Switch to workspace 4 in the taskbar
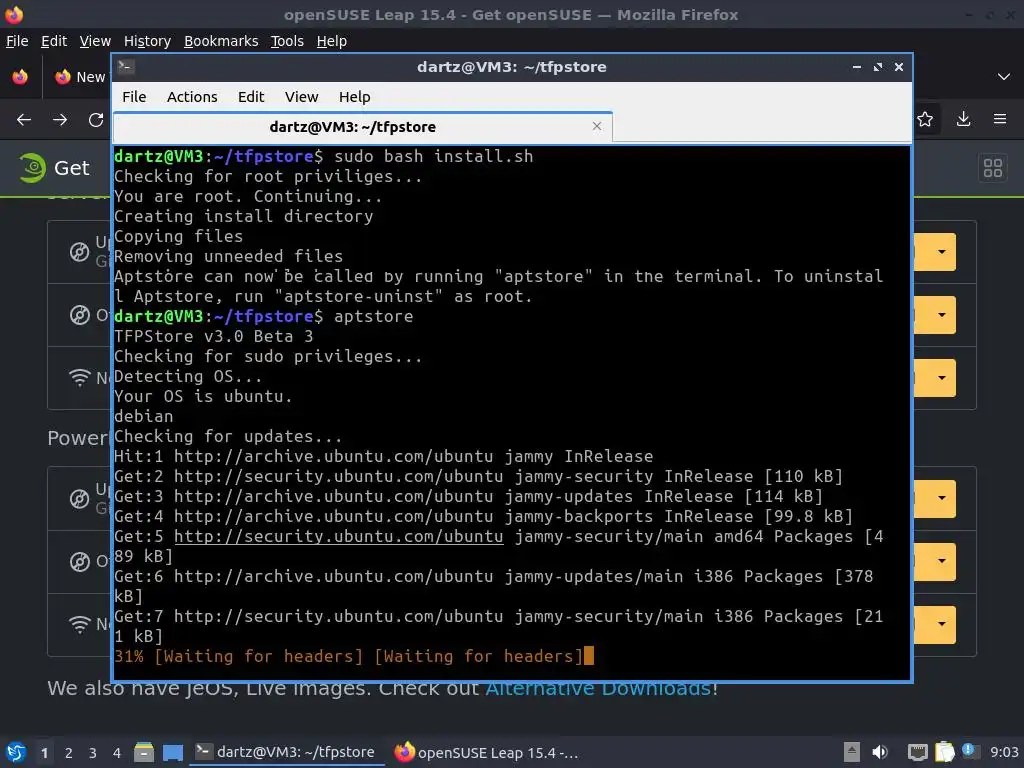Viewport: 1024px width, 768px height. [117, 753]
